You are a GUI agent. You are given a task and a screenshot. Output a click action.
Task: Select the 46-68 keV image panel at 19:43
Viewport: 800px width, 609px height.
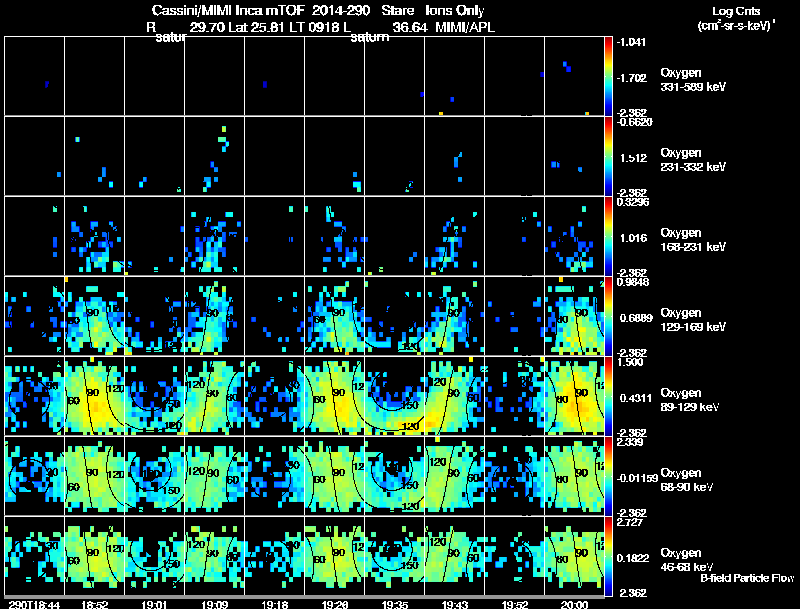click(x=455, y=556)
